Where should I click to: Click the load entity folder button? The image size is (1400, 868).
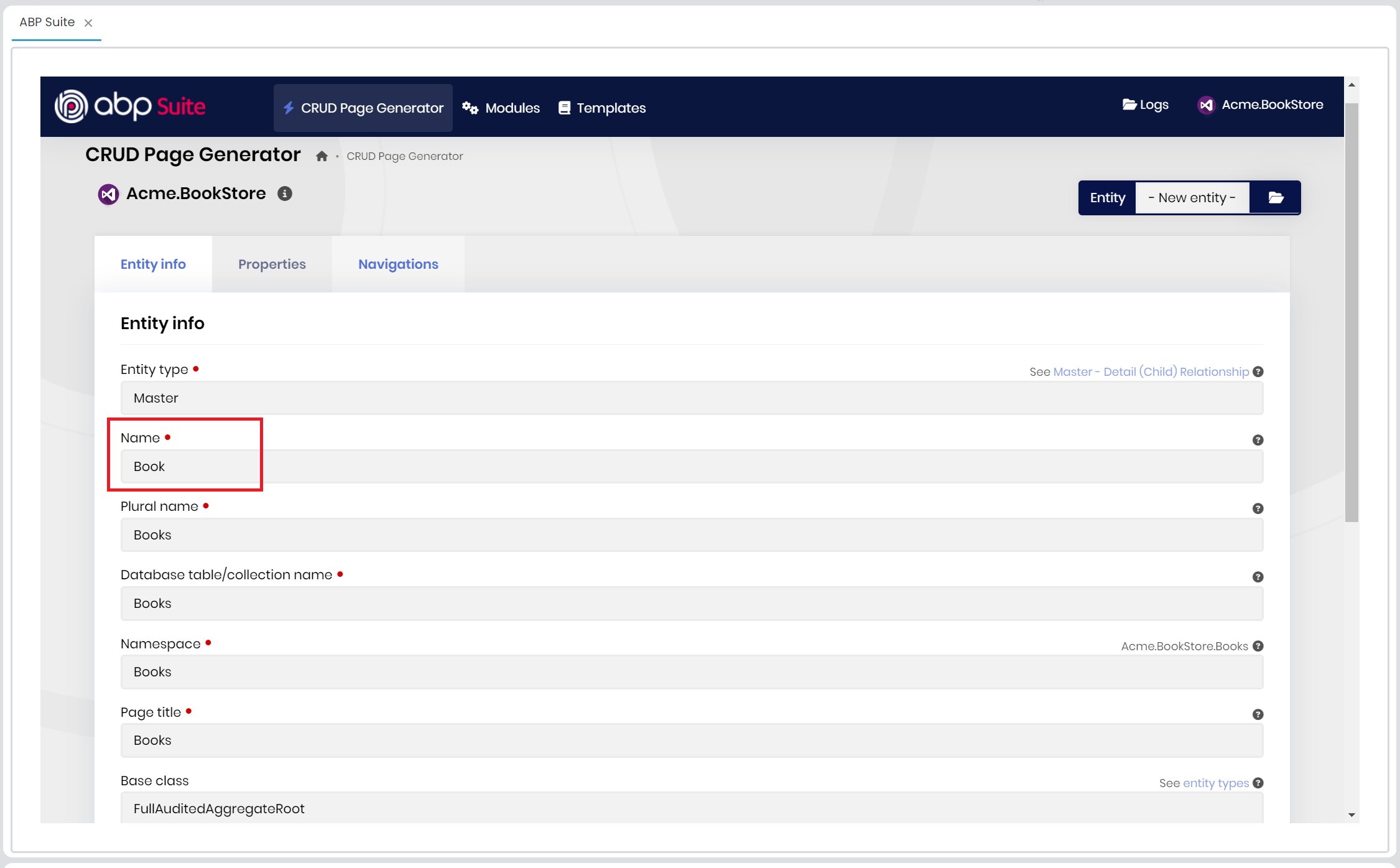(x=1275, y=198)
